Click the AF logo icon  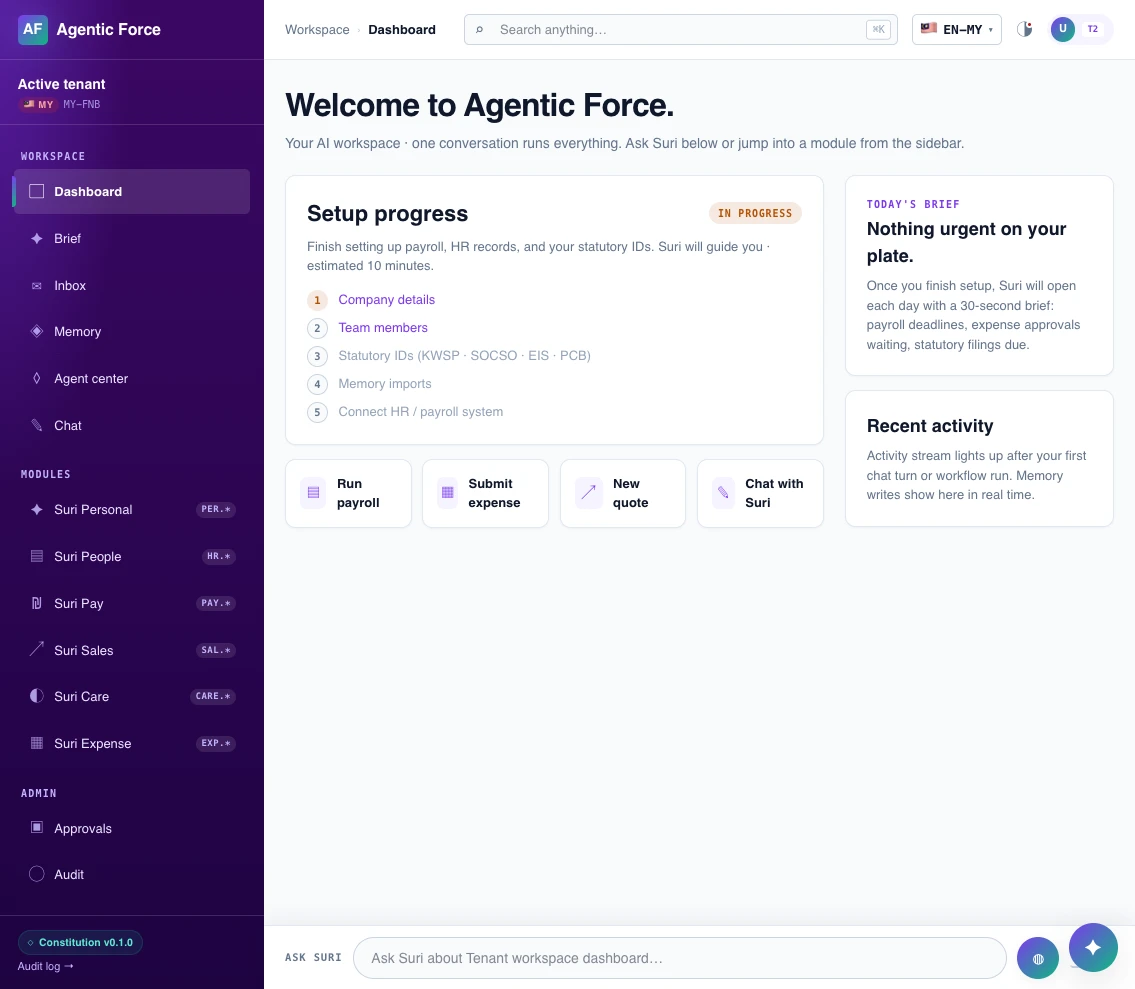click(33, 30)
